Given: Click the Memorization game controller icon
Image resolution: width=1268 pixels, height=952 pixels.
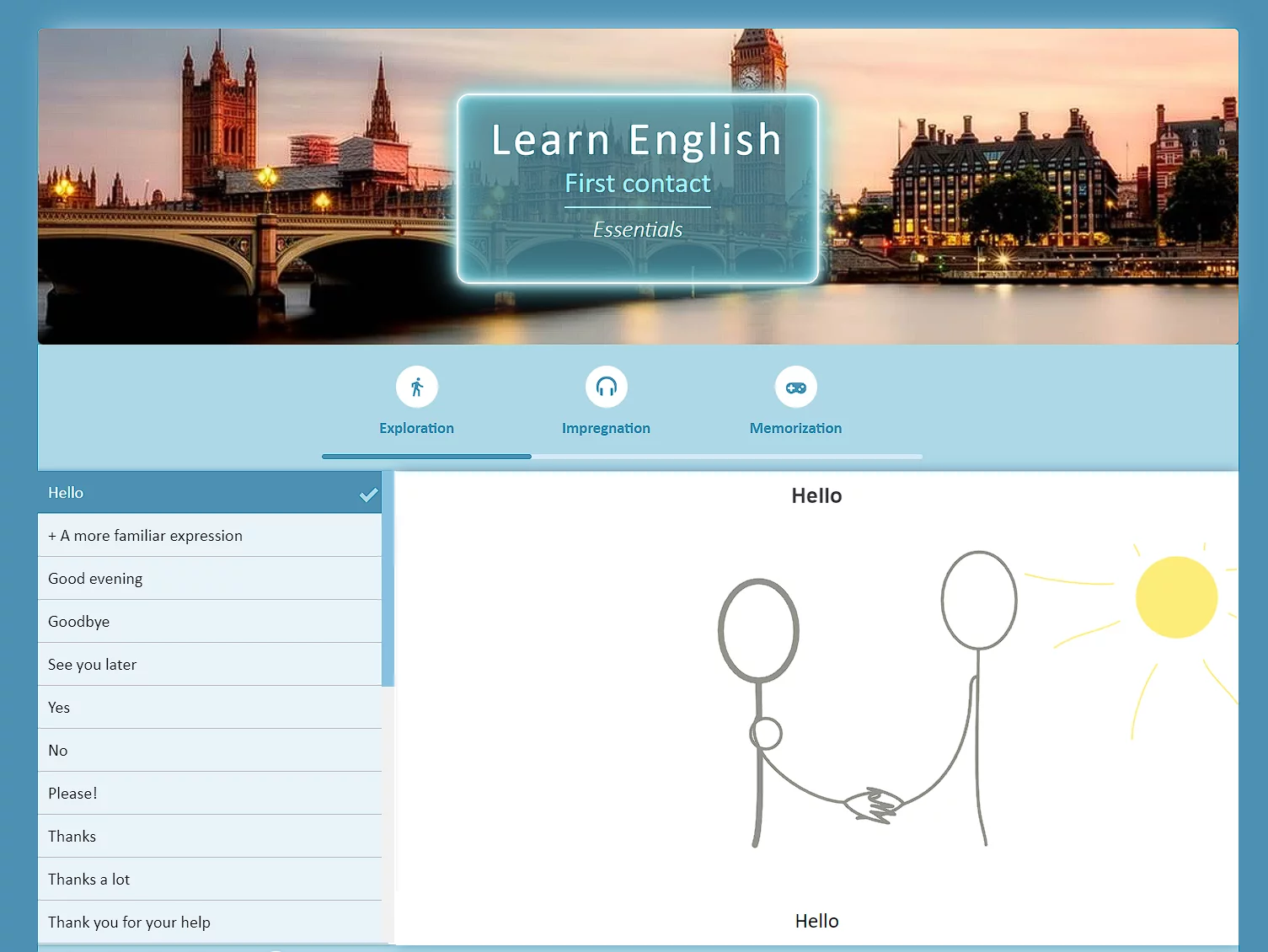Looking at the screenshot, I should (795, 387).
